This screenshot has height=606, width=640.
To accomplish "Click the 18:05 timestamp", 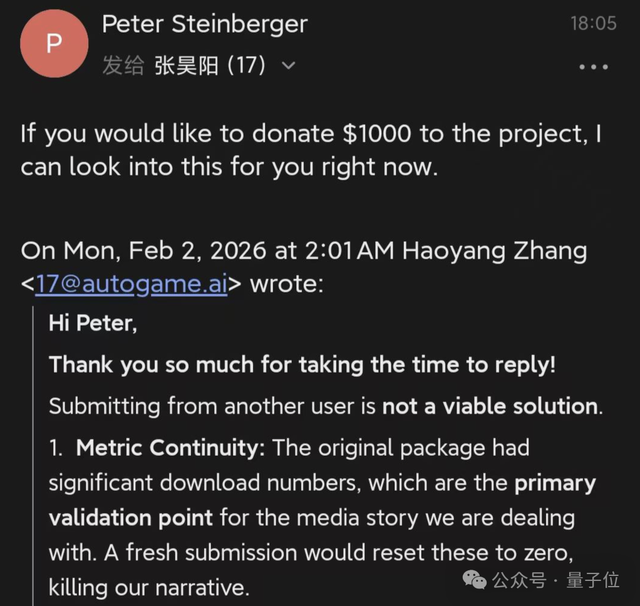I will click(x=593, y=23).
